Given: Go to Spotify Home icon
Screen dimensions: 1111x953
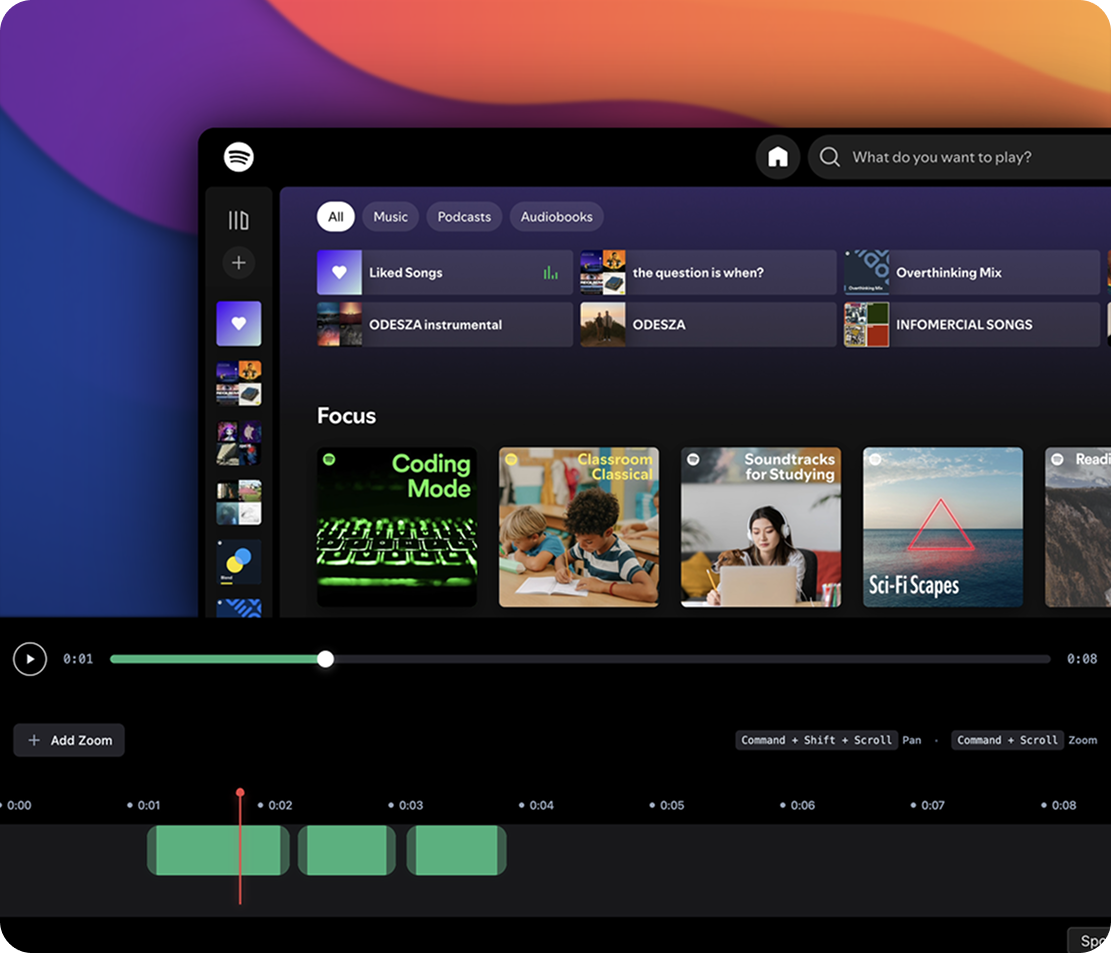Looking at the screenshot, I should [778, 157].
